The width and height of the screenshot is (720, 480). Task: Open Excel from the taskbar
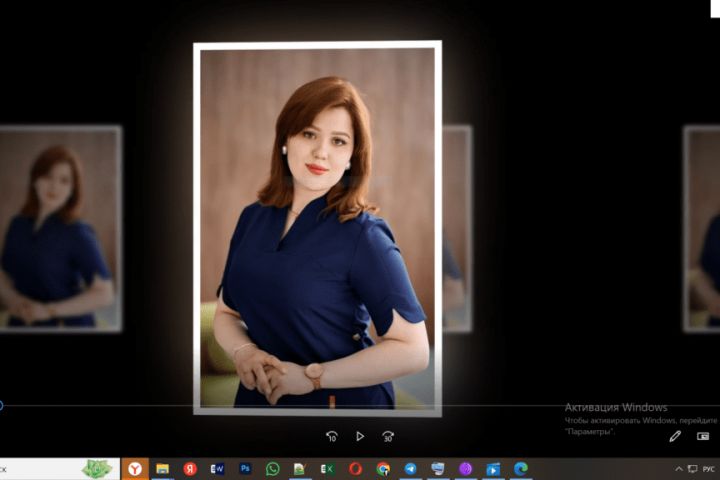327,468
